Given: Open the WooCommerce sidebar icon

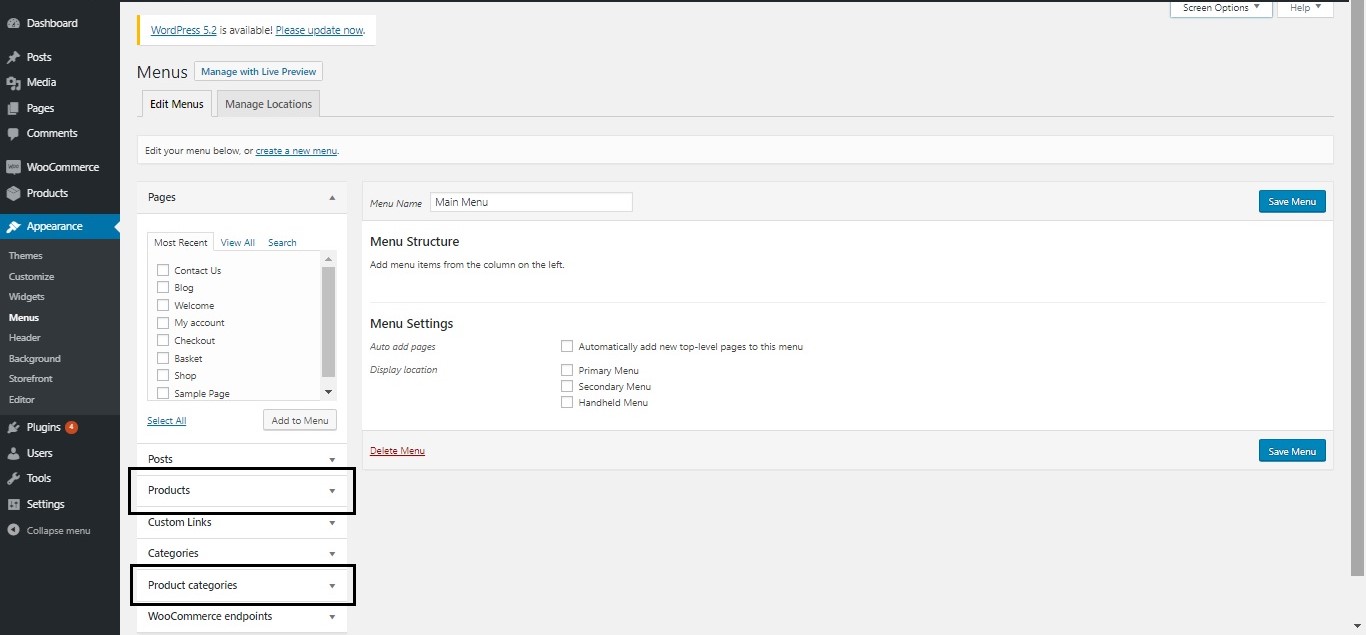Looking at the screenshot, I should tap(13, 166).
